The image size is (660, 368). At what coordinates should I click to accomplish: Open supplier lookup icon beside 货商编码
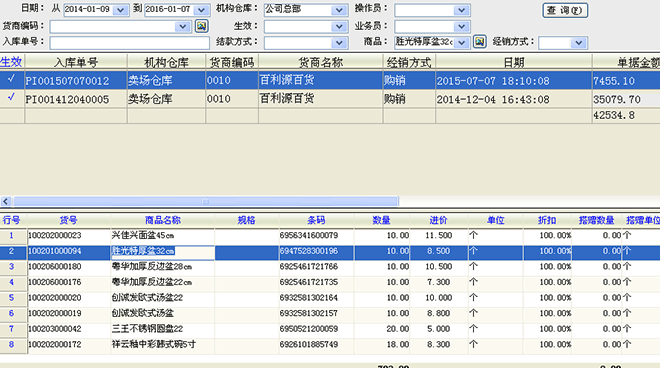[202, 26]
